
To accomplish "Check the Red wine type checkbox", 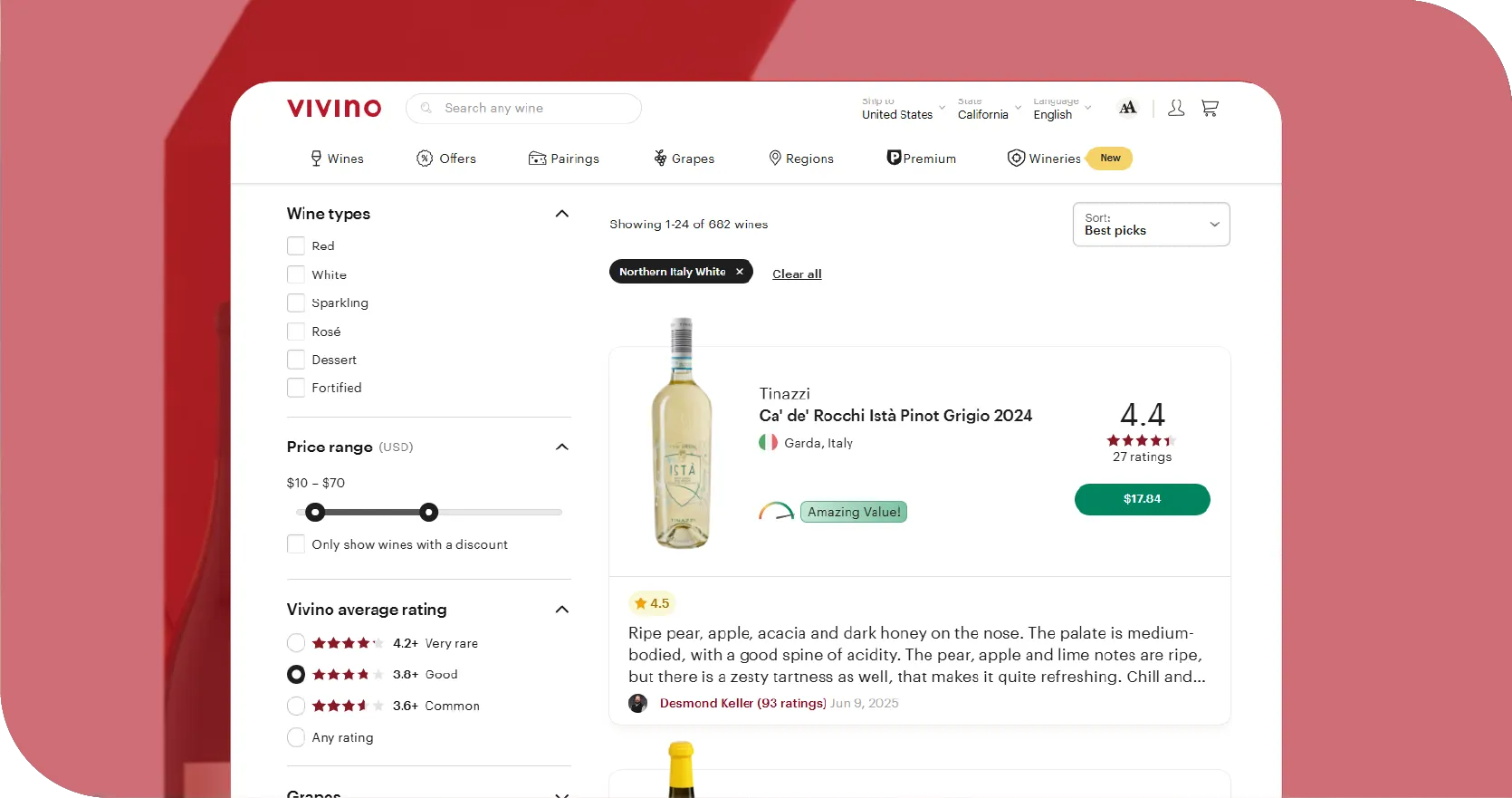I will (296, 245).
